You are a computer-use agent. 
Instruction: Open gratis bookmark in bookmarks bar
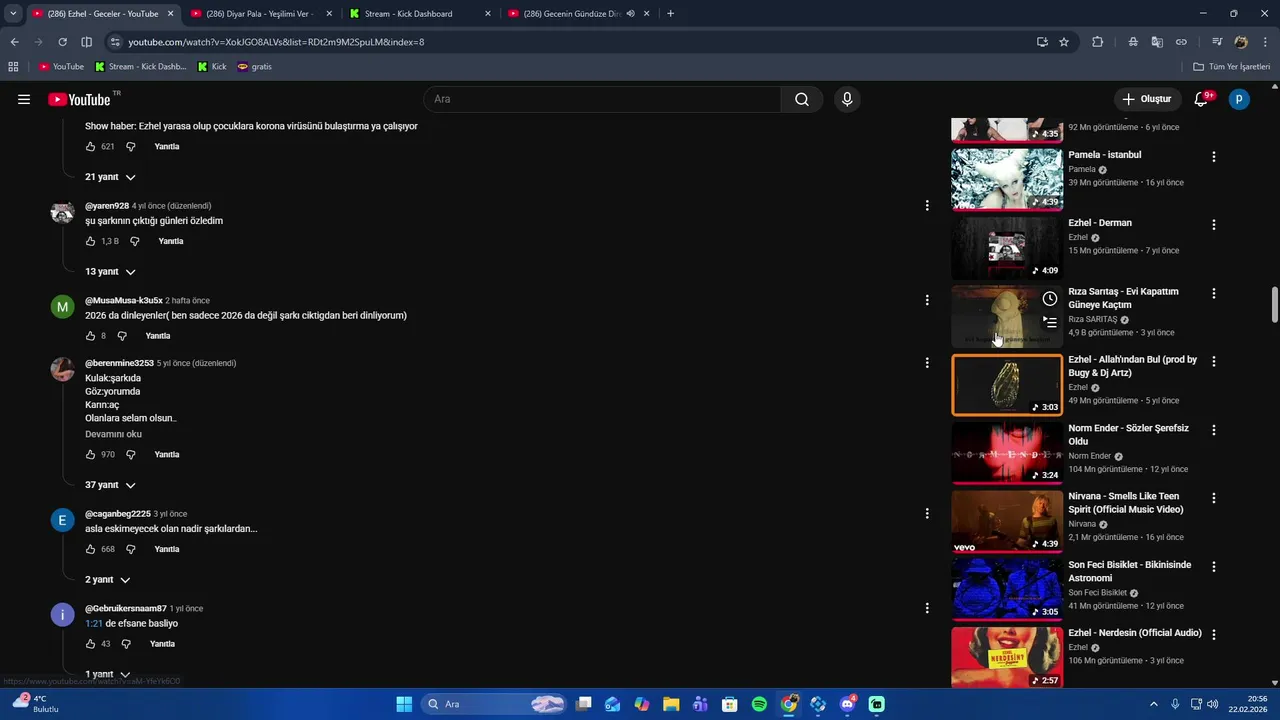pyautogui.click(x=255, y=67)
